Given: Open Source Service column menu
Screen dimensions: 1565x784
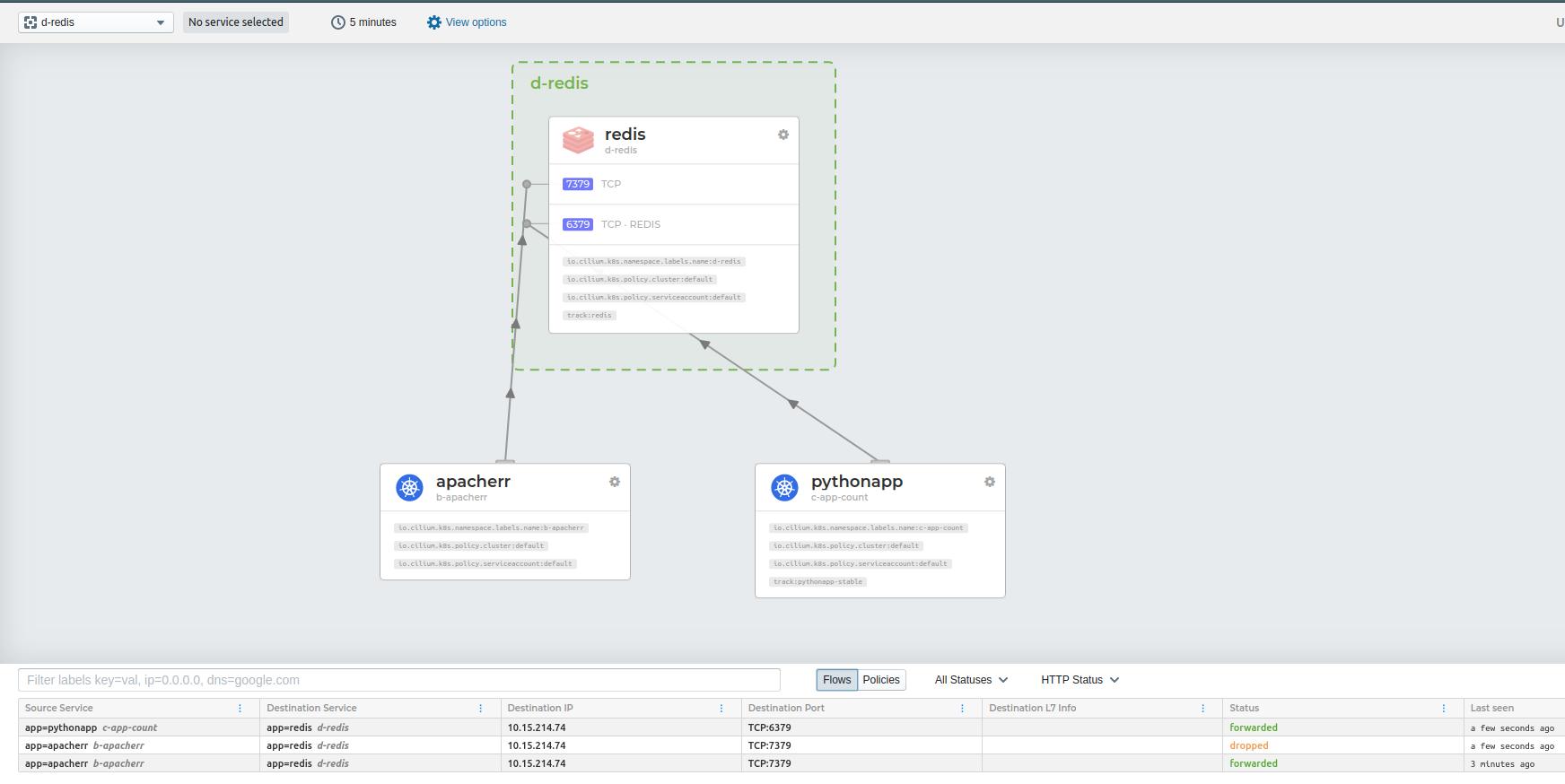Looking at the screenshot, I should pyautogui.click(x=240, y=709).
